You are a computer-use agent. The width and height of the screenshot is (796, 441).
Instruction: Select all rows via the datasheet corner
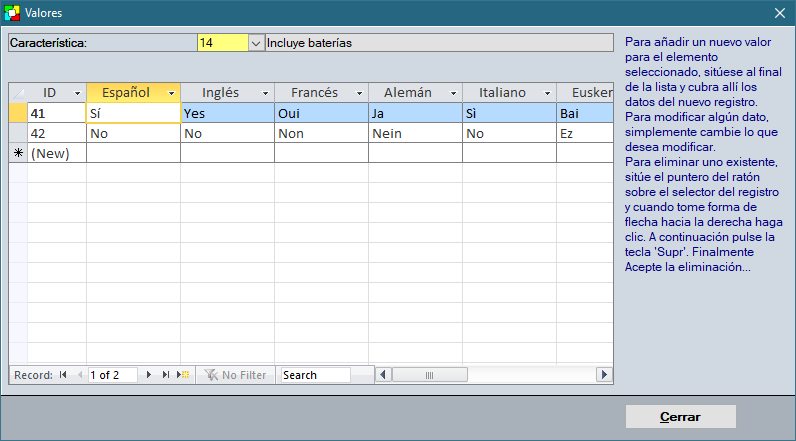[18, 93]
